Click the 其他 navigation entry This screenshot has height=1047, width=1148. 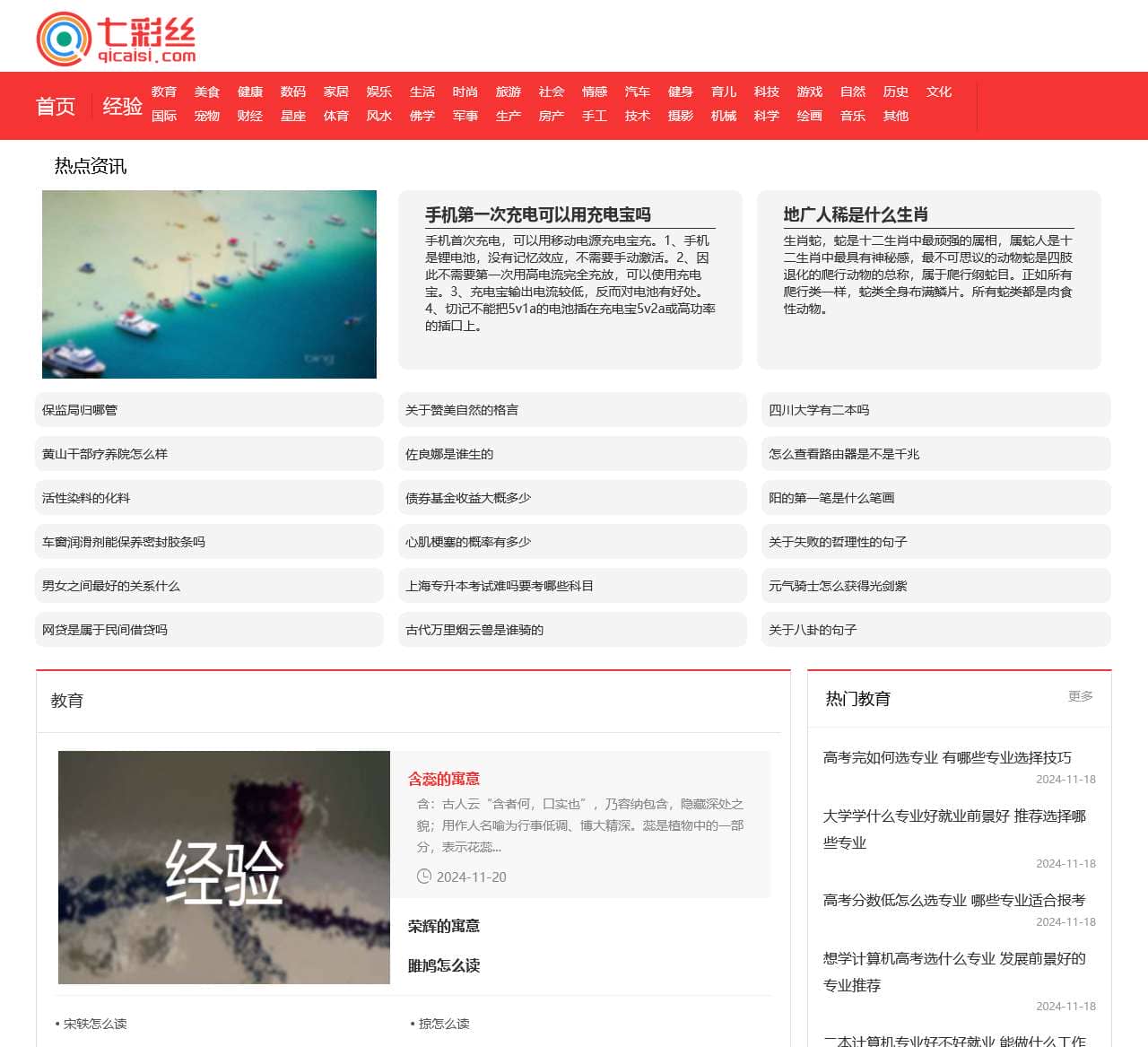pos(895,116)
